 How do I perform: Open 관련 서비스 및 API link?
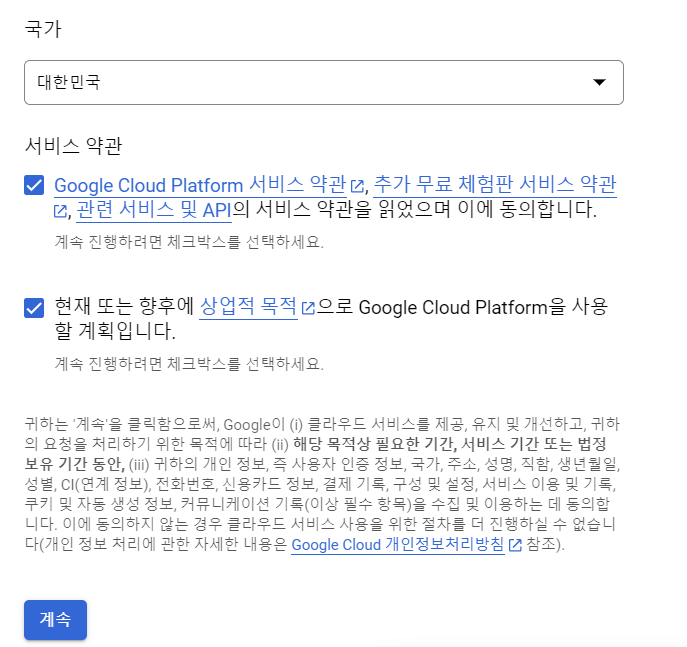[x=154, y=210]
